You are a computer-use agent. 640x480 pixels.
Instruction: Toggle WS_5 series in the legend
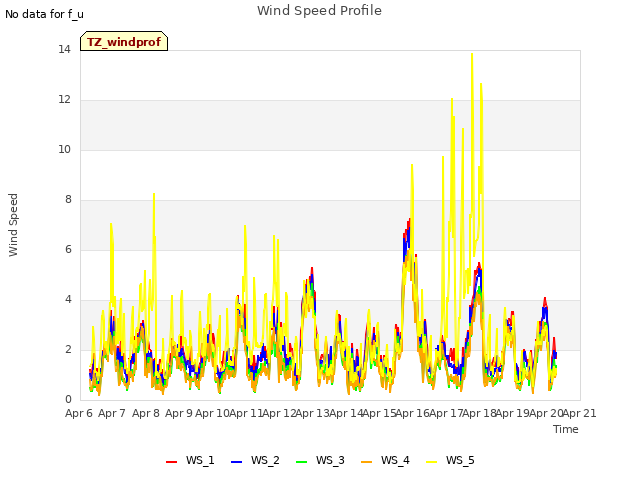click(x=450, y=460)
